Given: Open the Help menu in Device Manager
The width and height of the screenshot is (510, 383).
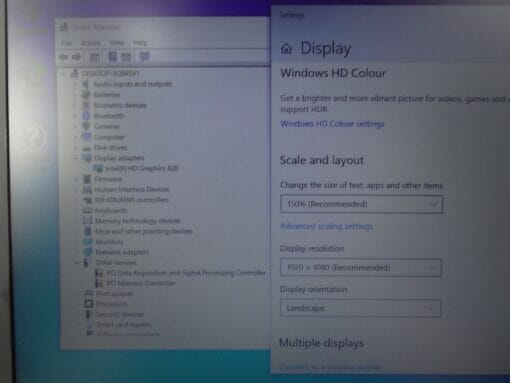Looking at the screenshot, I should coord(140,43).
